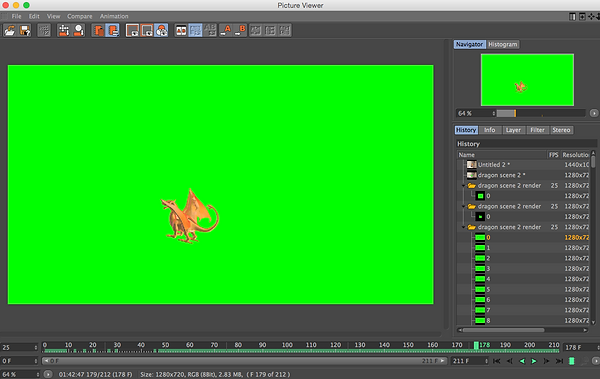
Task: Click the first greyed compare option icon after B
Action: [256, 31]
